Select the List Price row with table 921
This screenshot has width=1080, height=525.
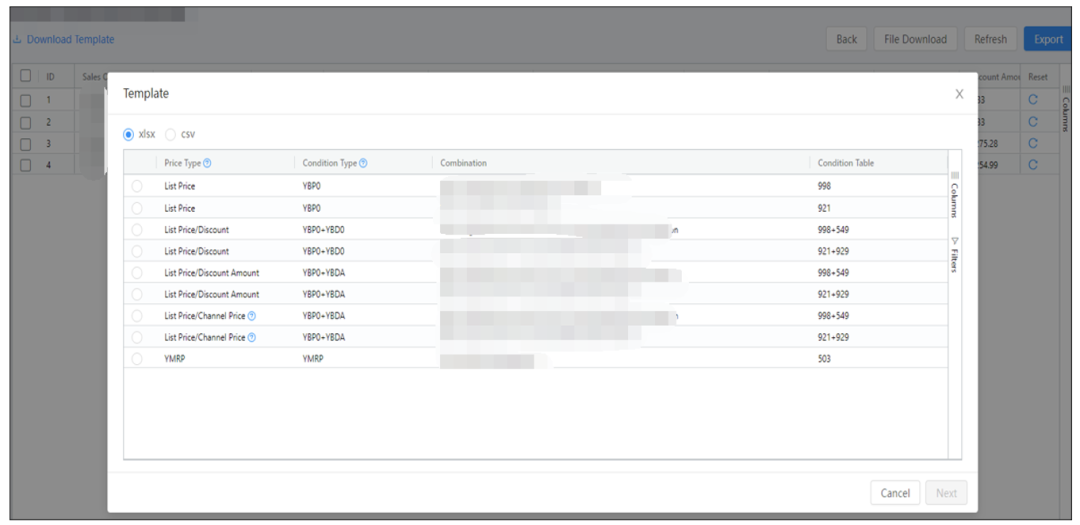[137, 208]
